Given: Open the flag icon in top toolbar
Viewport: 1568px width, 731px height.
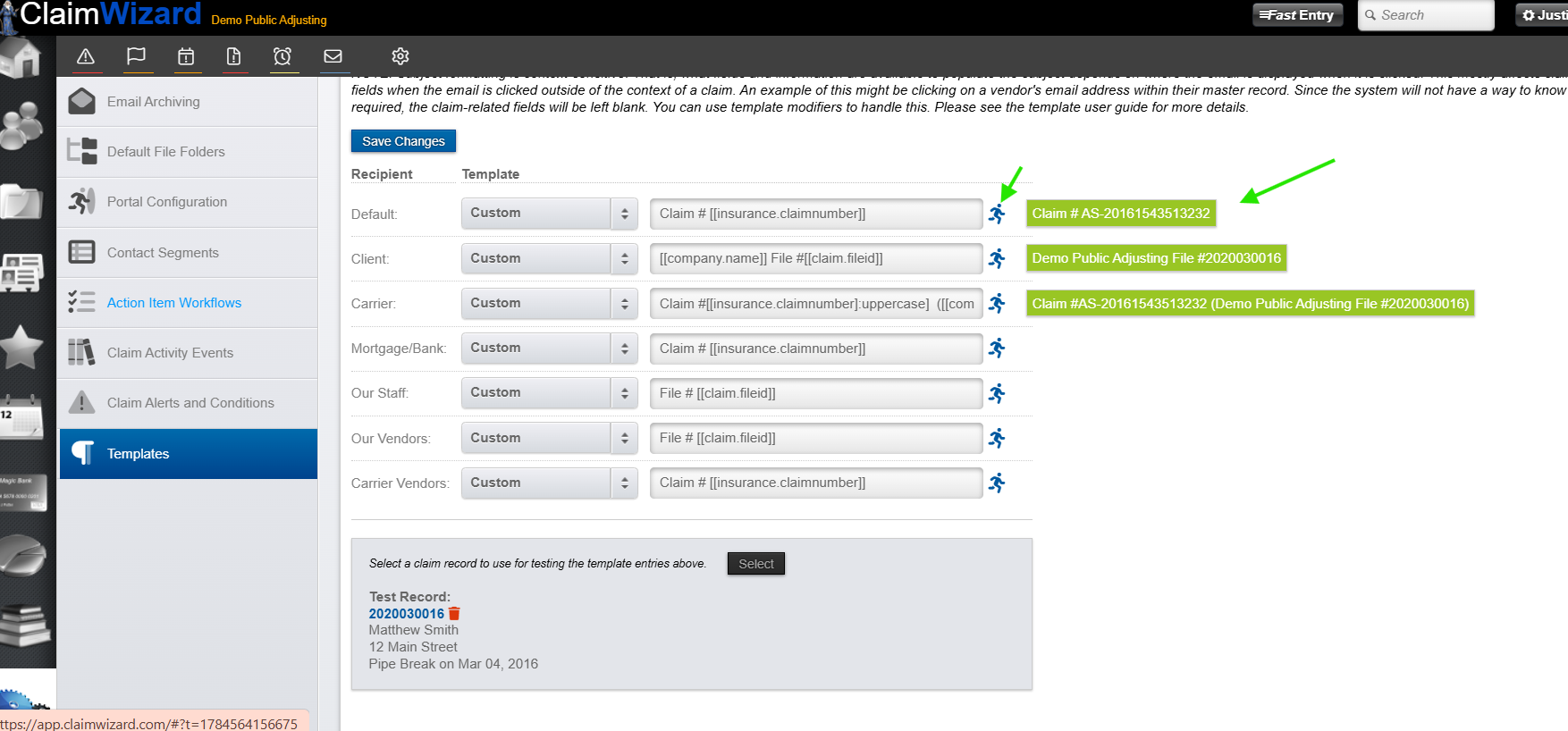Looking at the screenshot, I should [x=136, y=56].
